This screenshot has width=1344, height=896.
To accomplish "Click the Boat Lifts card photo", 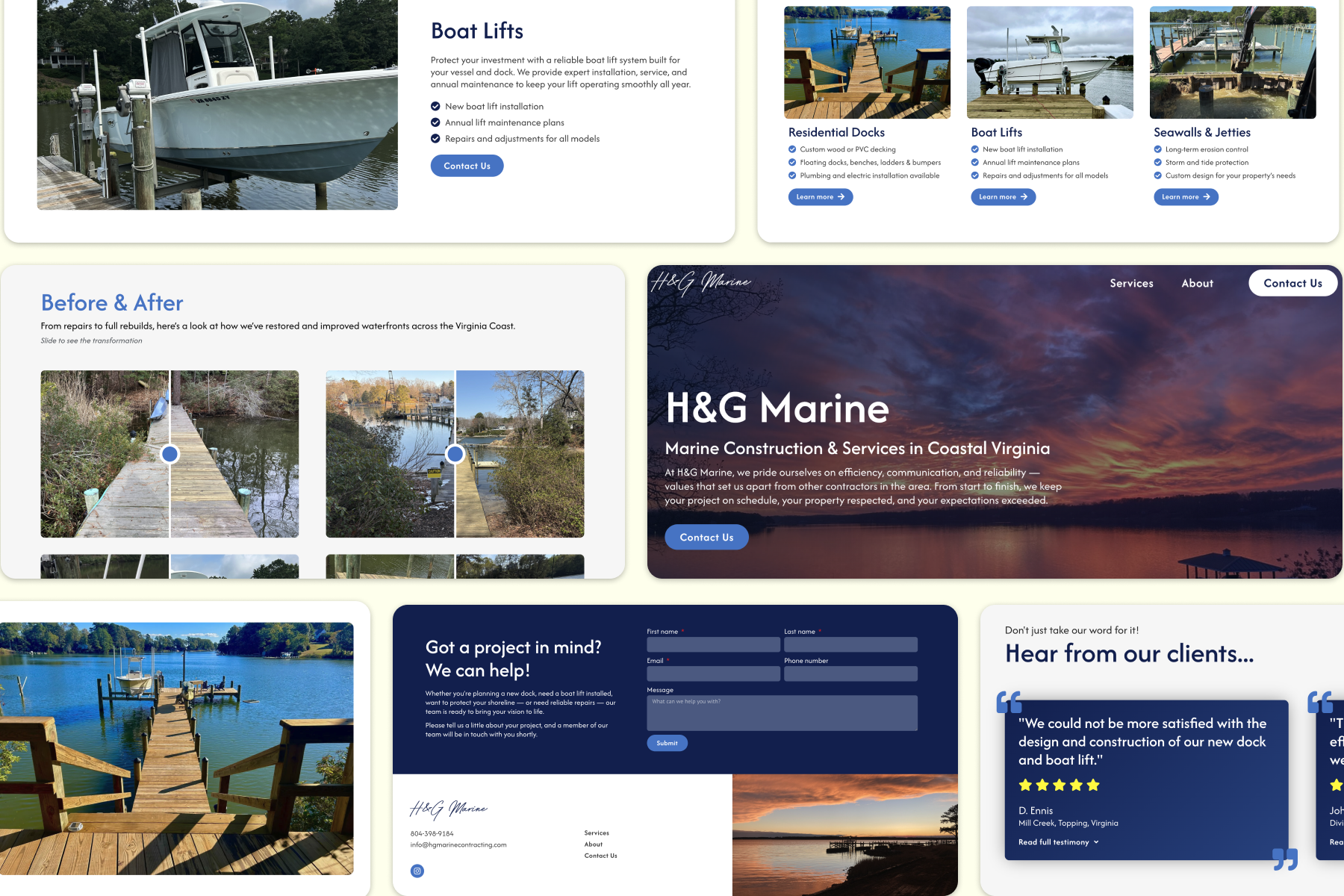I will point(1050,63).
